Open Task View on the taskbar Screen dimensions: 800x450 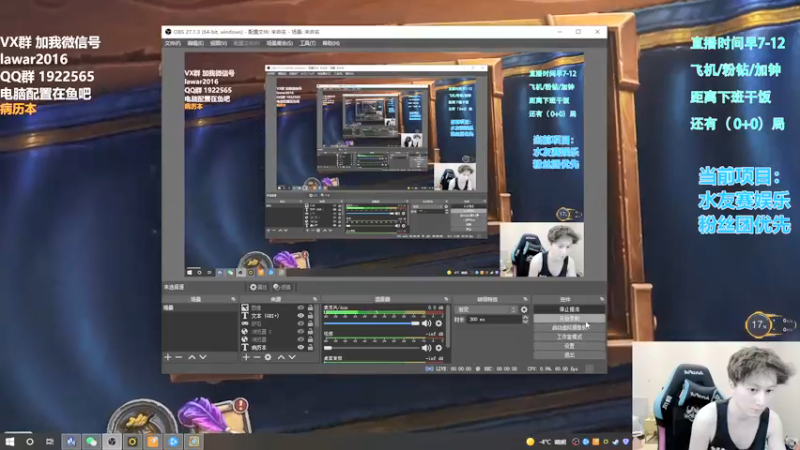pos(49,441)
